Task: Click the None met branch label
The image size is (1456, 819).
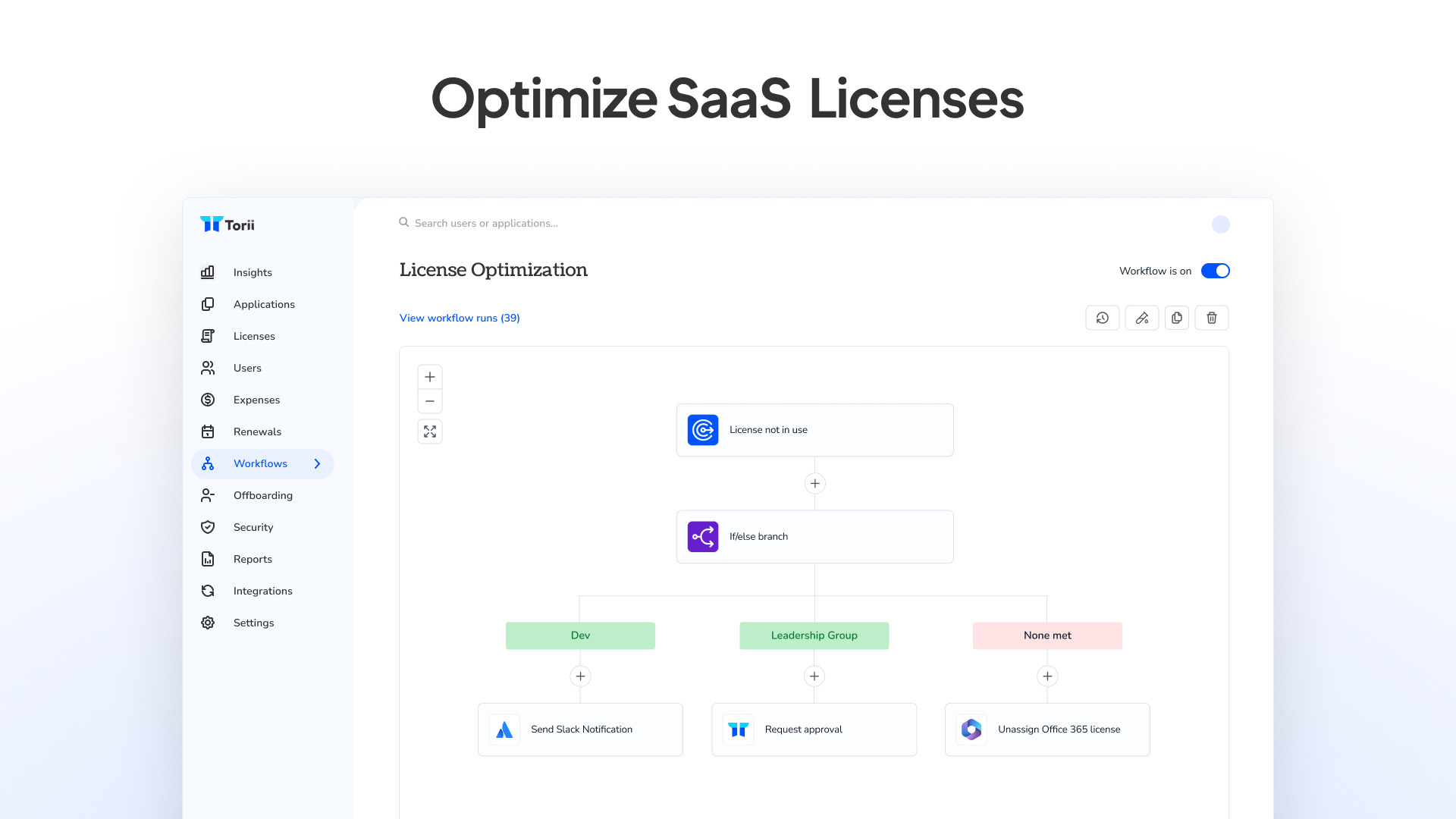Action: click(1046, 635)
